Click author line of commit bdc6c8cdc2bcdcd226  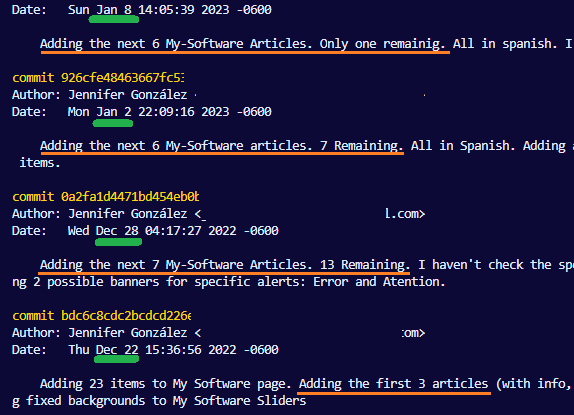(x=219, y=333)
